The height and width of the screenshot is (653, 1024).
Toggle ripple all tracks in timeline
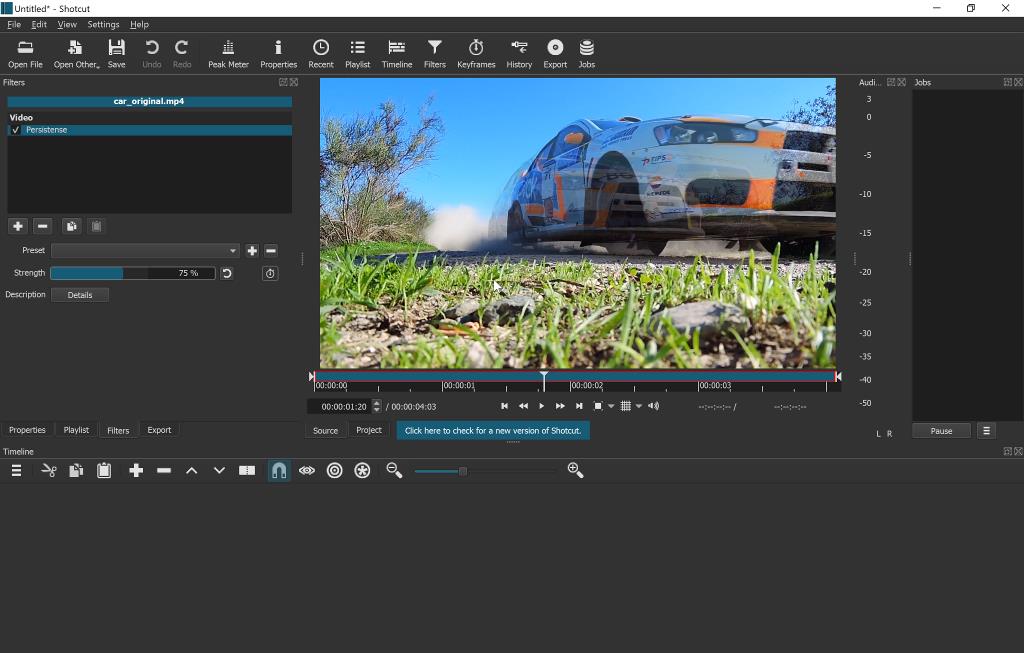pyautogui.click(x=363, y=471)
